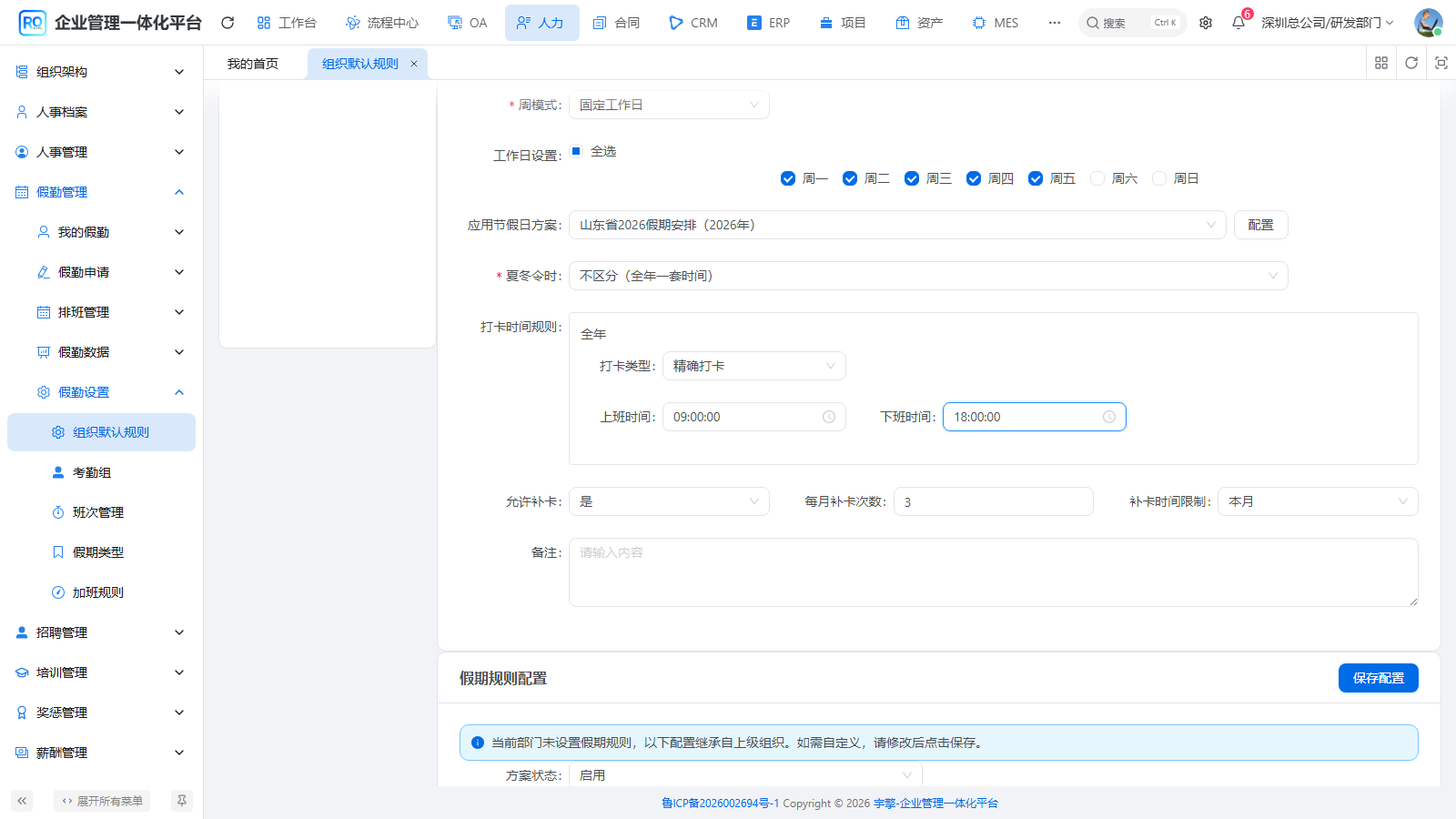Viewport: 1456px width, 819px height.
Task: Open the 深圳总公司/研发部门 organization switcher
Action: tap(1327, 23)
